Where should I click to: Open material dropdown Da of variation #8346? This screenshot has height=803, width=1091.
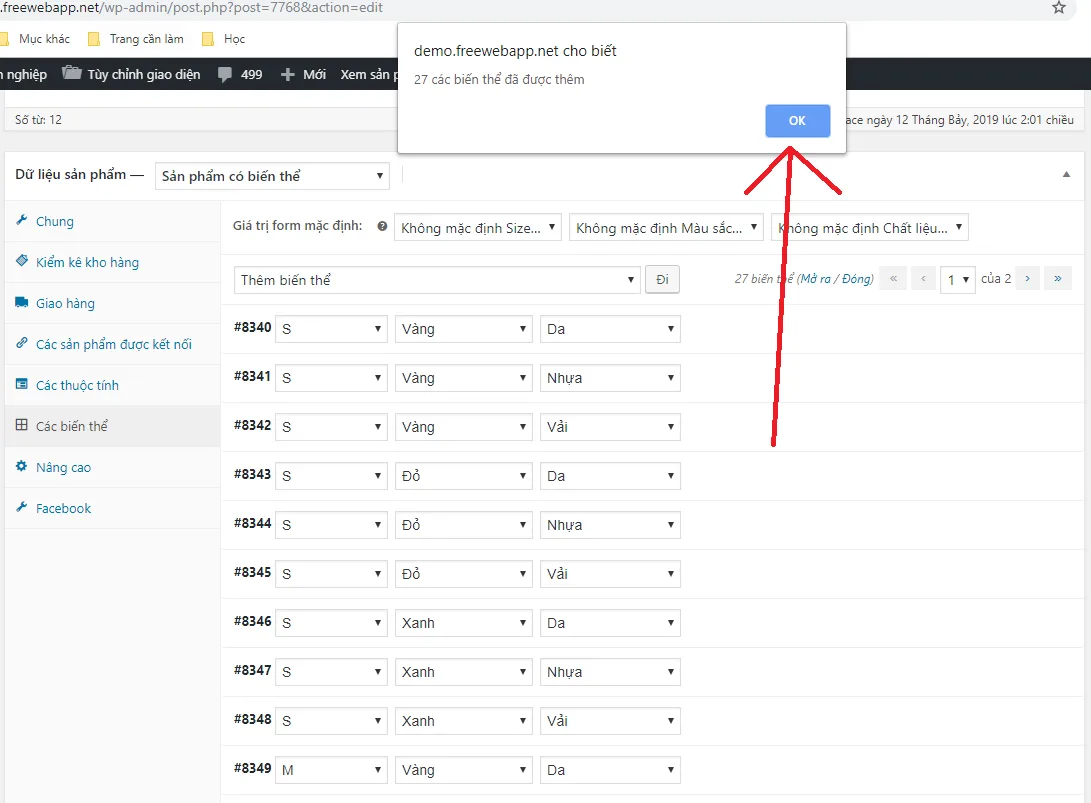610,623
